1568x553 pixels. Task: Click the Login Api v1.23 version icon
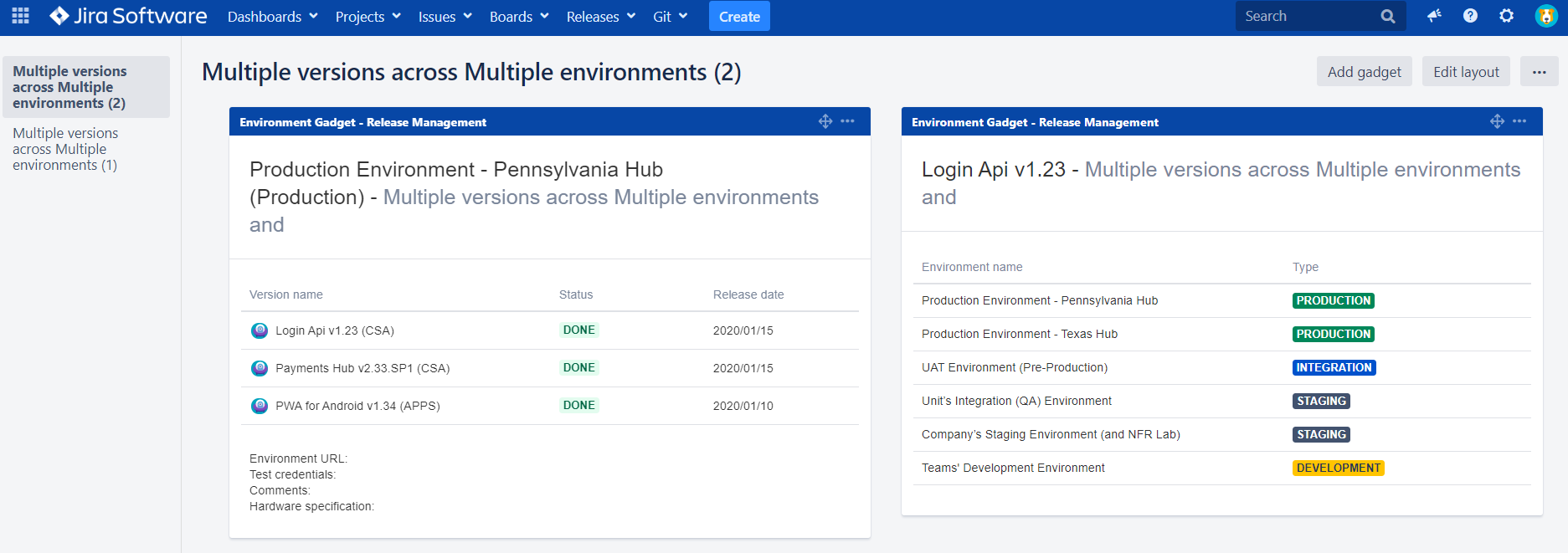[x=260, y=330]
